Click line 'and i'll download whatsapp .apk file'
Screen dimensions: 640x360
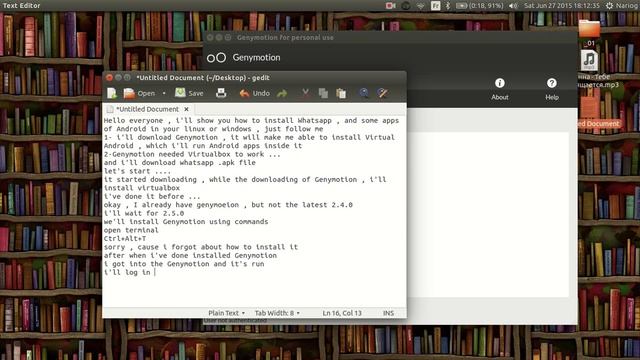point(180,162)
